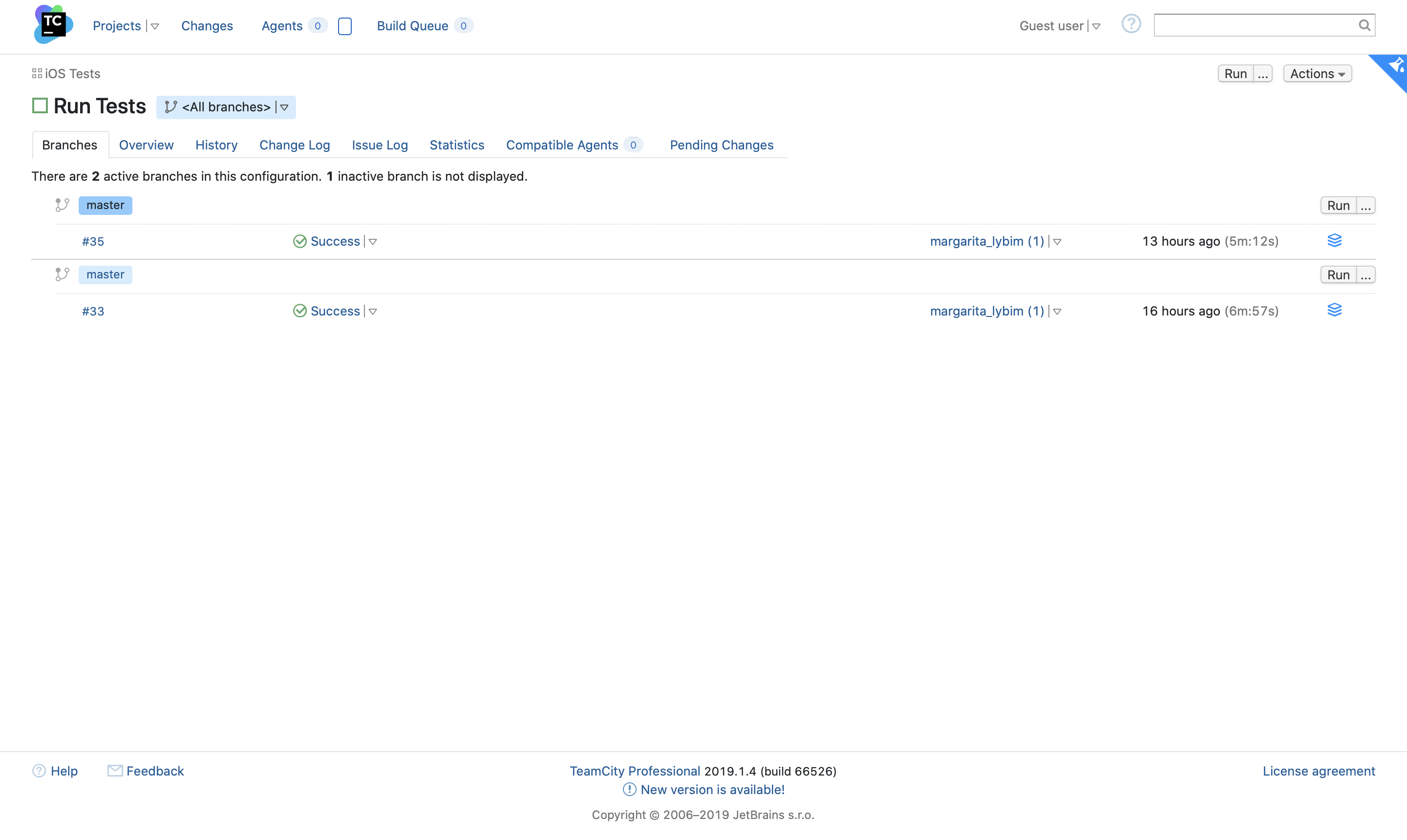Toggle the Run Tests status square
This screenshot has height=840, width=1407.
pos(40,106)
